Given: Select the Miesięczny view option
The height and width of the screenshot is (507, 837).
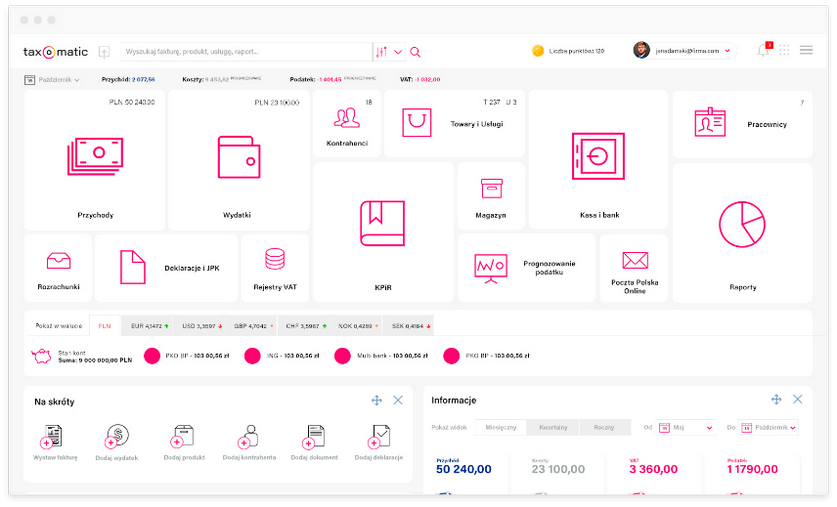Looking at the screenshot, I should pyautogui.click(x=500, y=427).
